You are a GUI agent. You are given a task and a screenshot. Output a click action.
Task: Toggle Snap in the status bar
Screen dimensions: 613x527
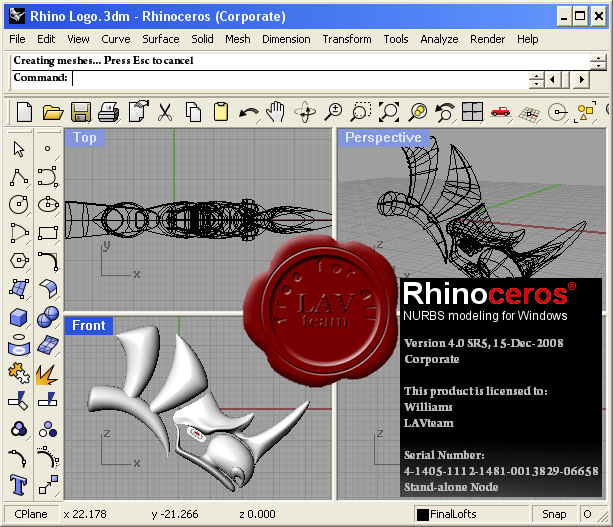pos(554,514)
